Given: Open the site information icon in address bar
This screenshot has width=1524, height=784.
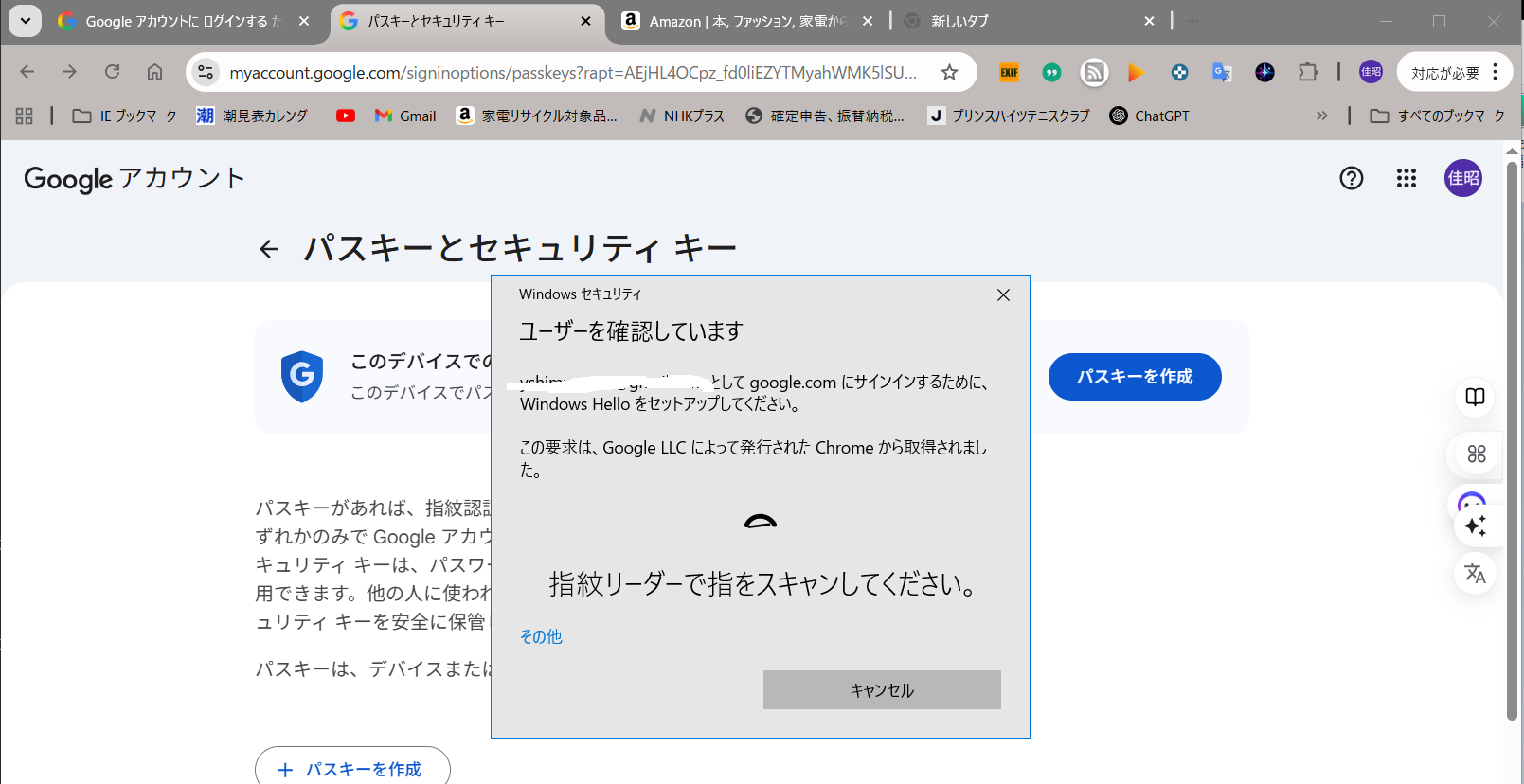Looking at the screenshot, I should tap(206, 72).
